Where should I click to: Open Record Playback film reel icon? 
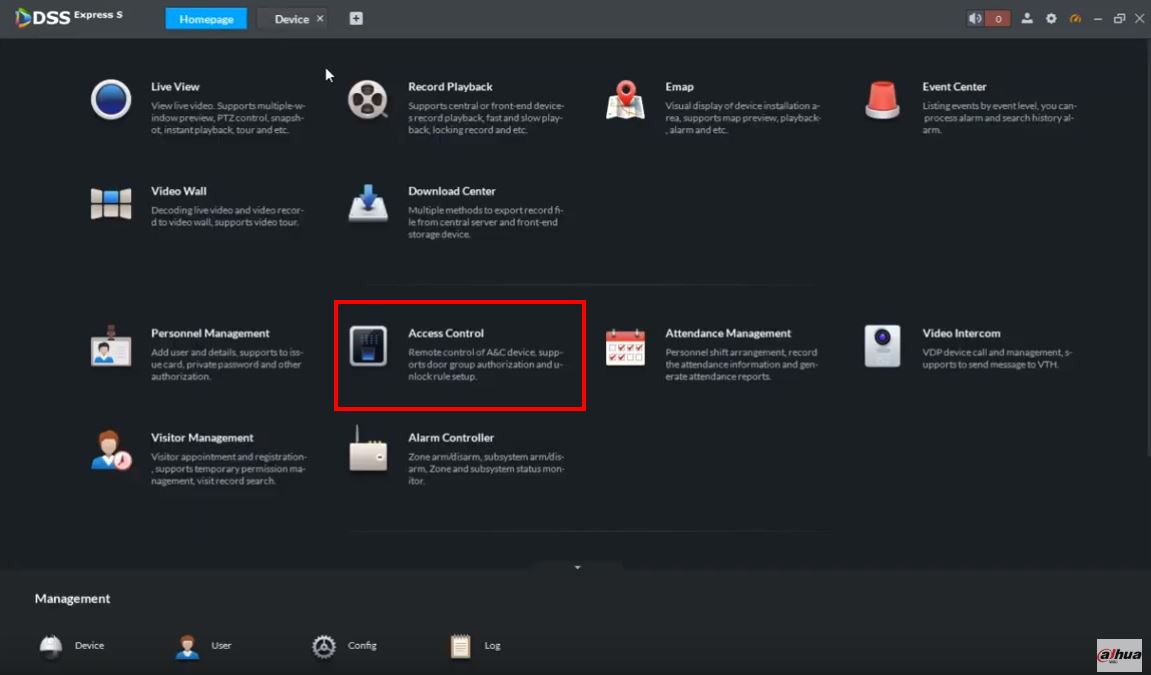tap(368, 100)
